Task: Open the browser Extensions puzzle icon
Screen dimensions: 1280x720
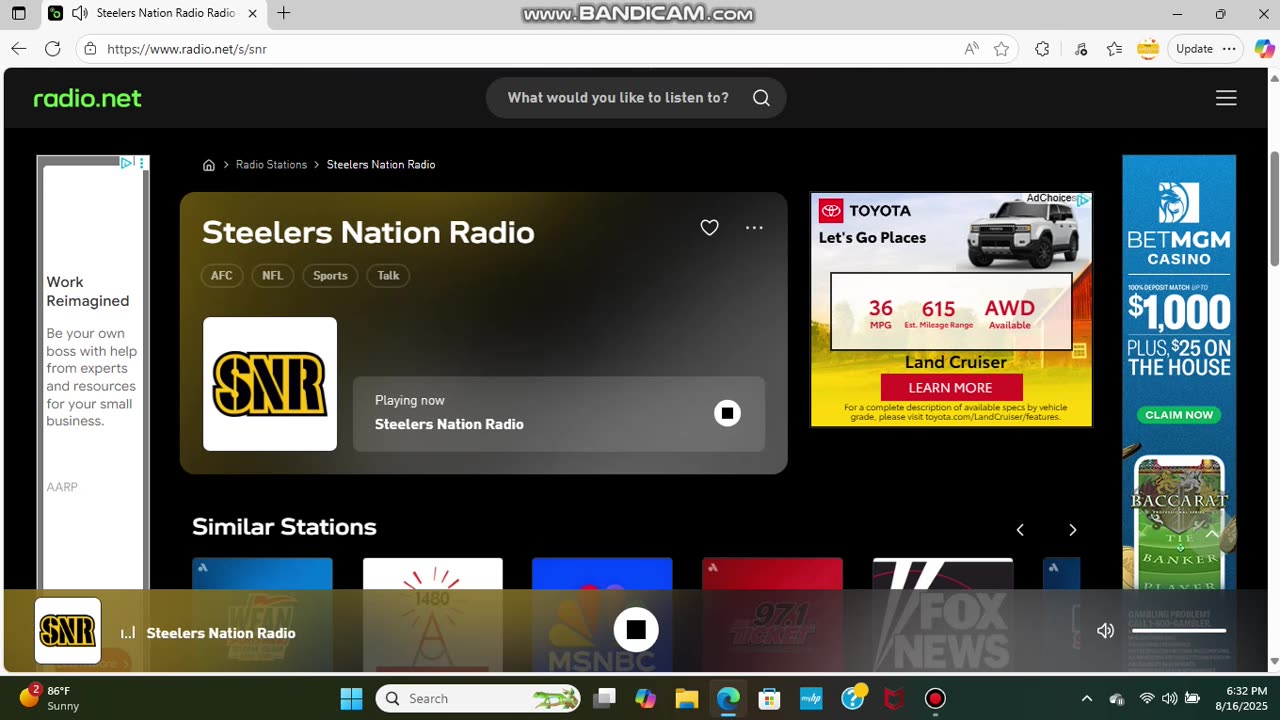Action: pos(1042,48)
